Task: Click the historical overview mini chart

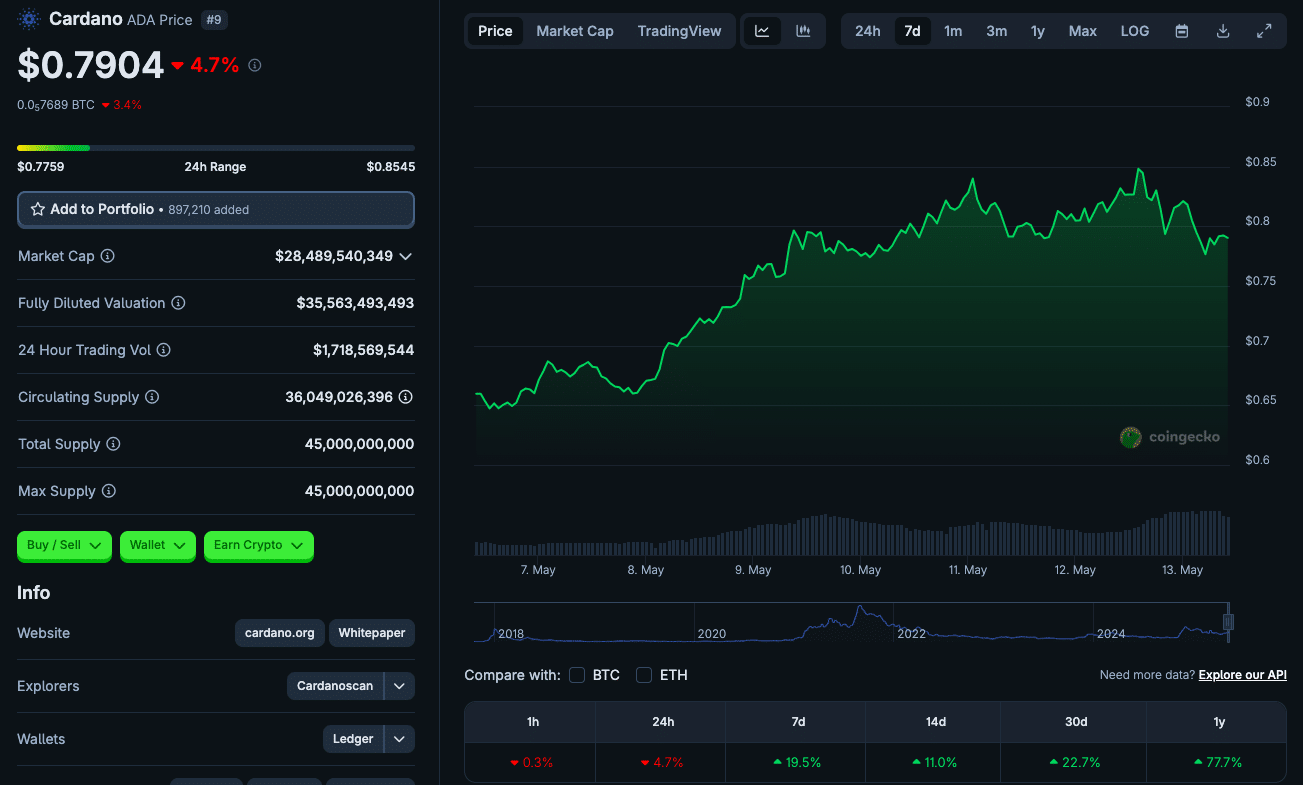Action: coord(851,622)
